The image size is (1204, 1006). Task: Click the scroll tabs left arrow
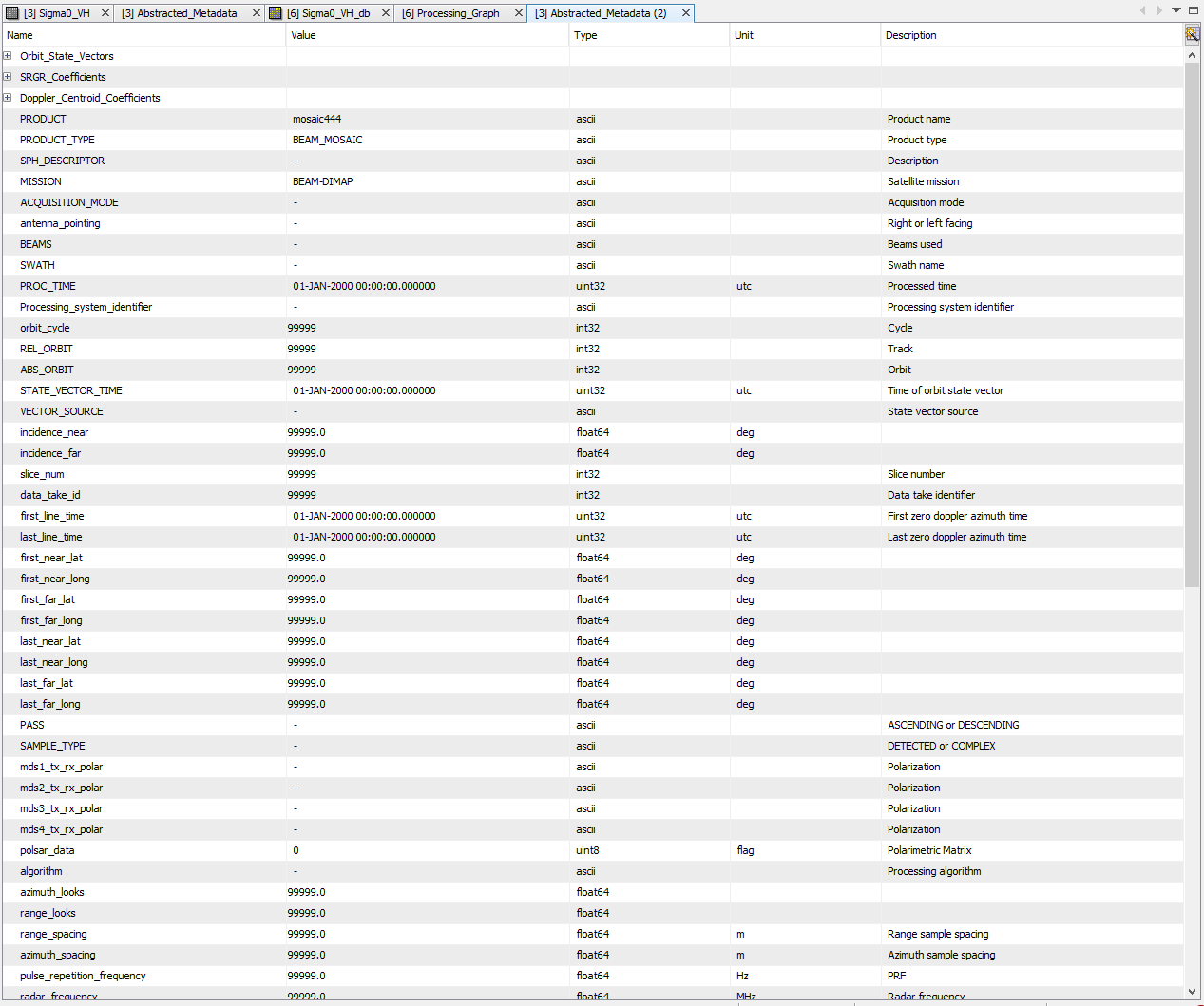click(1142, 10)
